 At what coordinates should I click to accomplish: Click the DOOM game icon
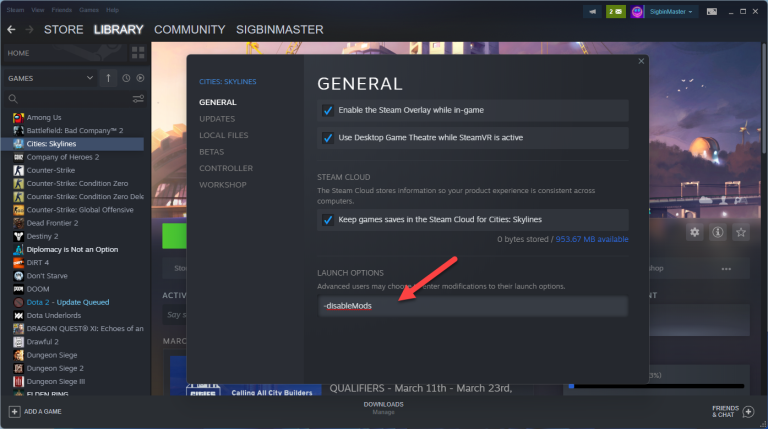(x=18, y=289)
